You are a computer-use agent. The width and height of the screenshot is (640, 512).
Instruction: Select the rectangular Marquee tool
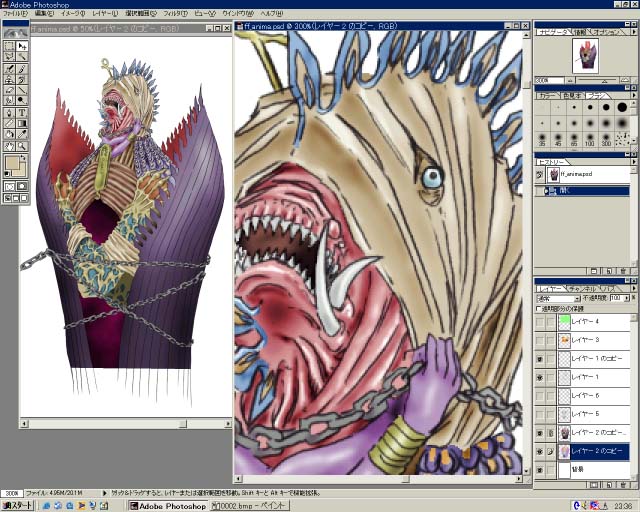pos(9,46)
